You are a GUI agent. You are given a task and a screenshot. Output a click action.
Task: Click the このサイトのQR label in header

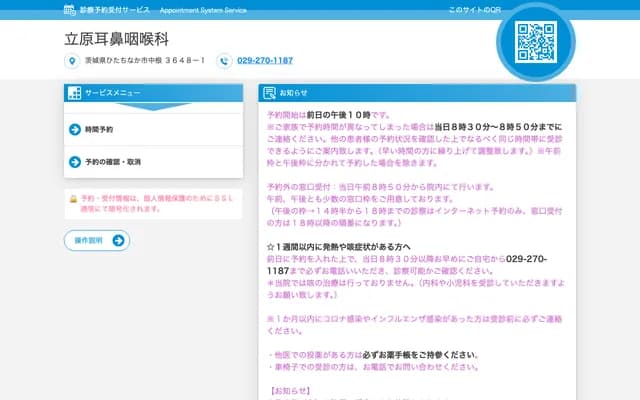(x=474, y=9)
